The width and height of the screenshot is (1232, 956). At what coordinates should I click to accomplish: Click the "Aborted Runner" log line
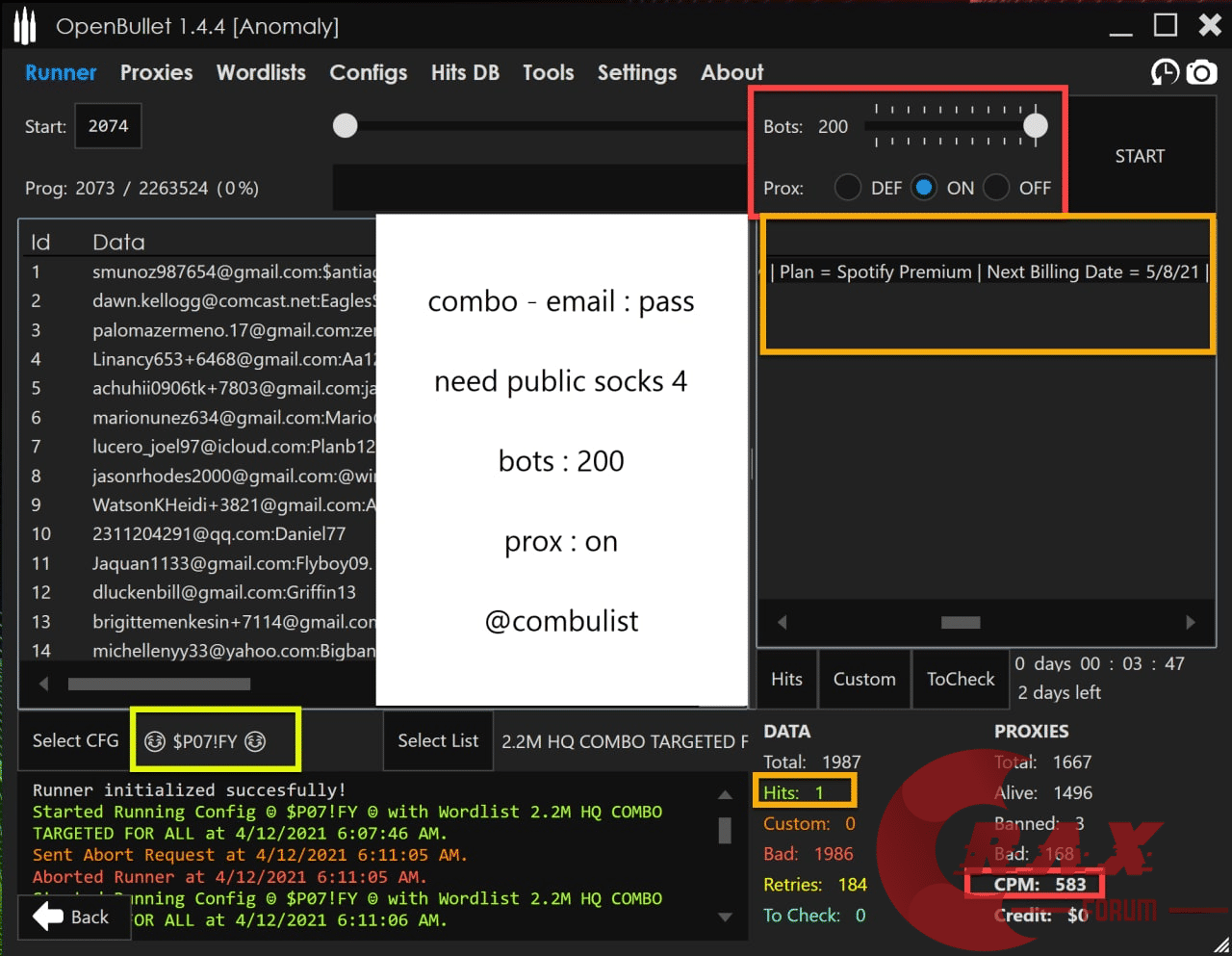tap(230, 877)
